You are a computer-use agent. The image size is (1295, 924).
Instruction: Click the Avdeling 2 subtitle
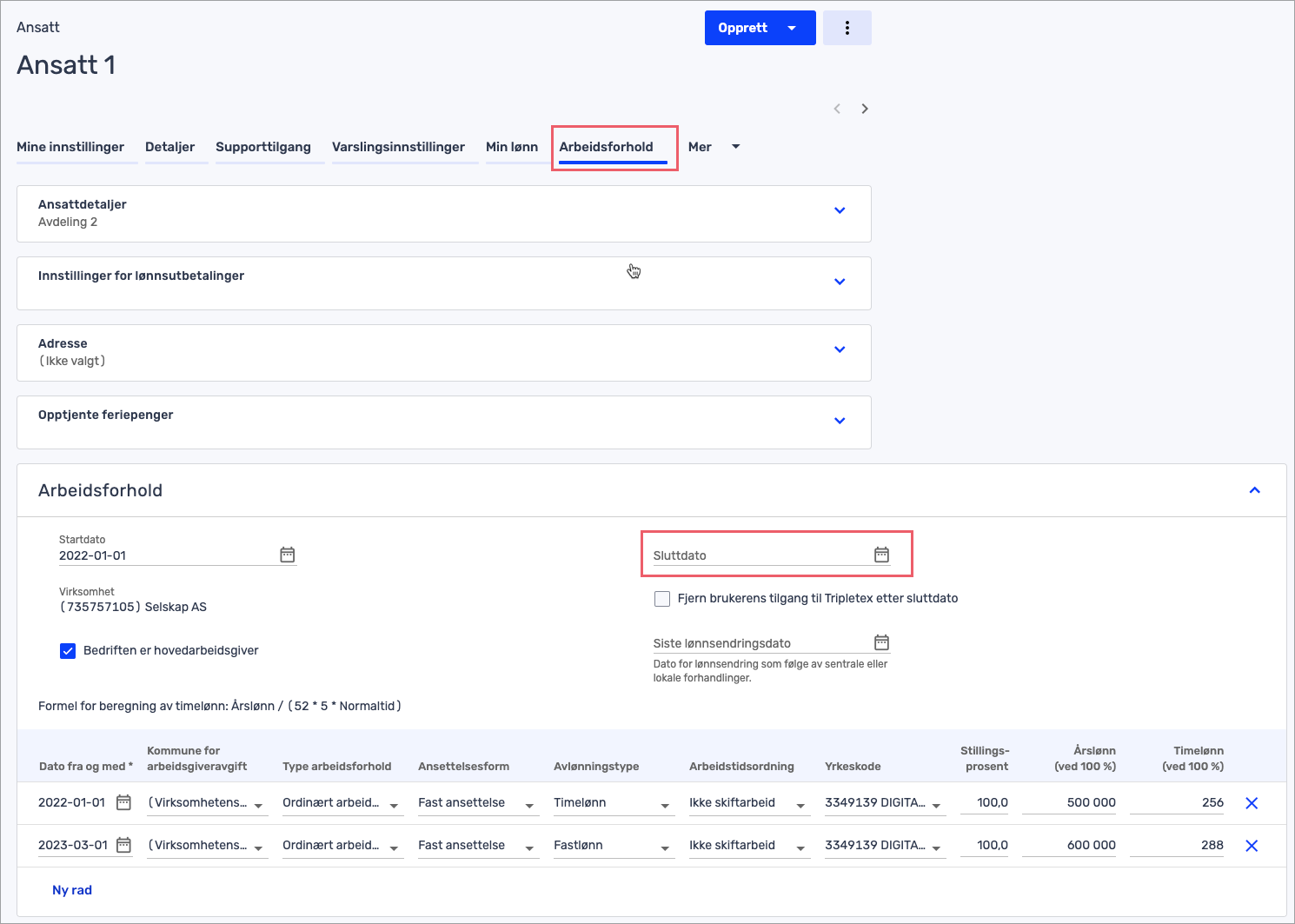pyautogui.click(x=68, y=222)
